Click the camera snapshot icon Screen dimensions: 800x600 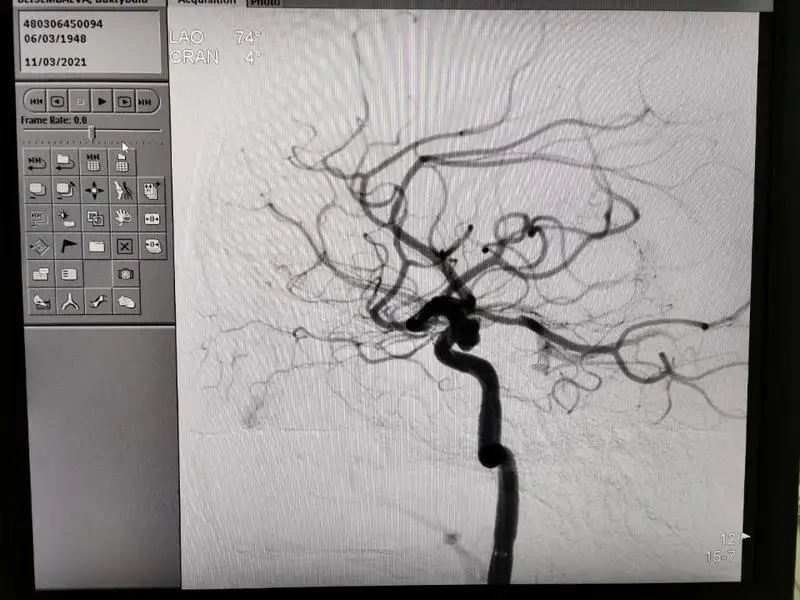pos(126,274)
